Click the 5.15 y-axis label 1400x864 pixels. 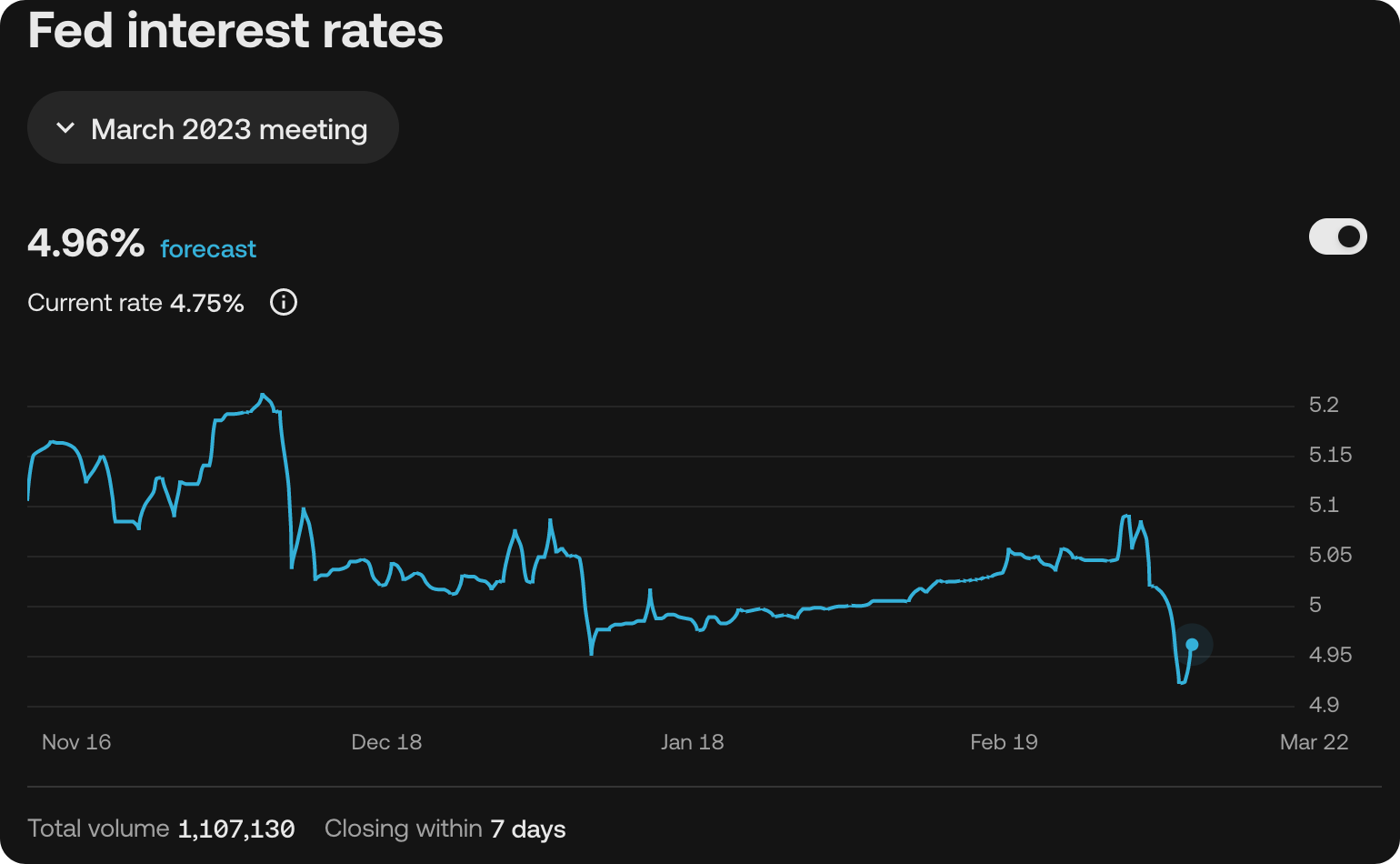(1330, 455)
